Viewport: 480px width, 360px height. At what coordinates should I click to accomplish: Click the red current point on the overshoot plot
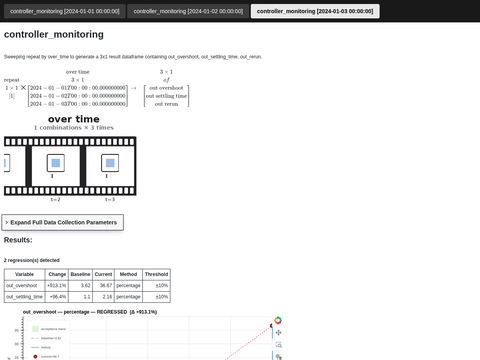coord(271,326)
